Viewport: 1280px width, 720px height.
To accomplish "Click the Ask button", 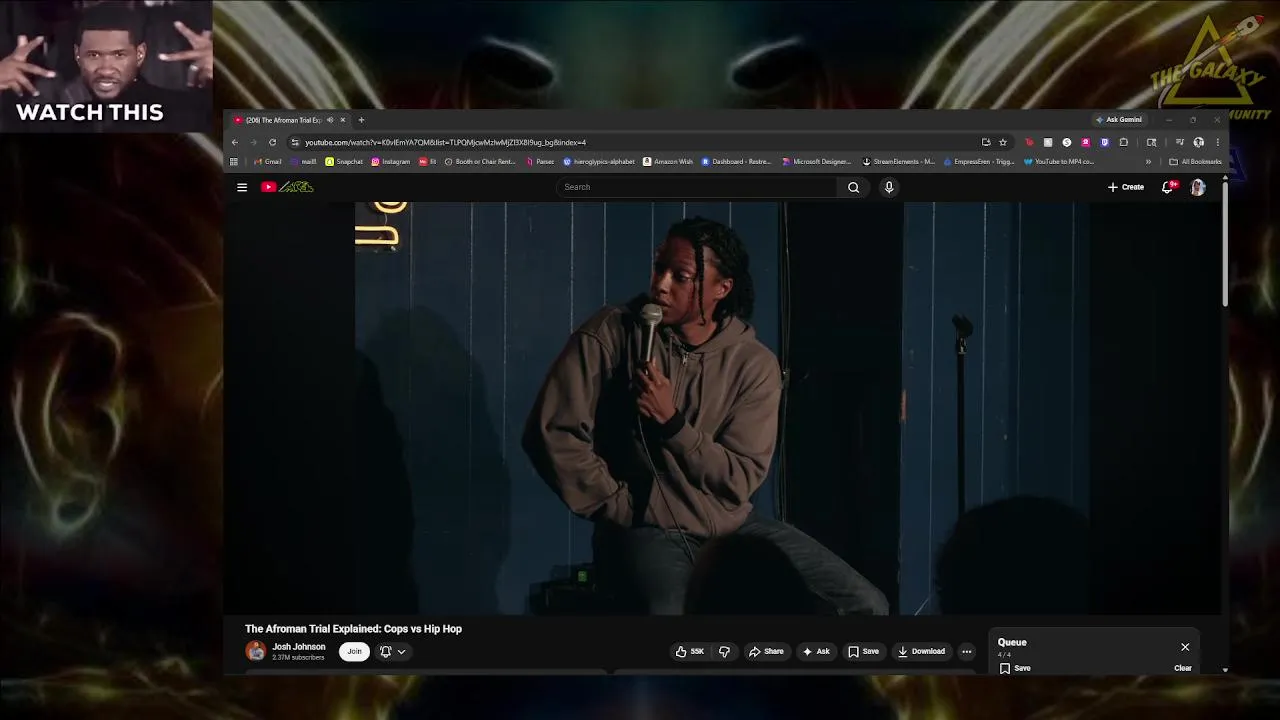I will coord(816,651).
